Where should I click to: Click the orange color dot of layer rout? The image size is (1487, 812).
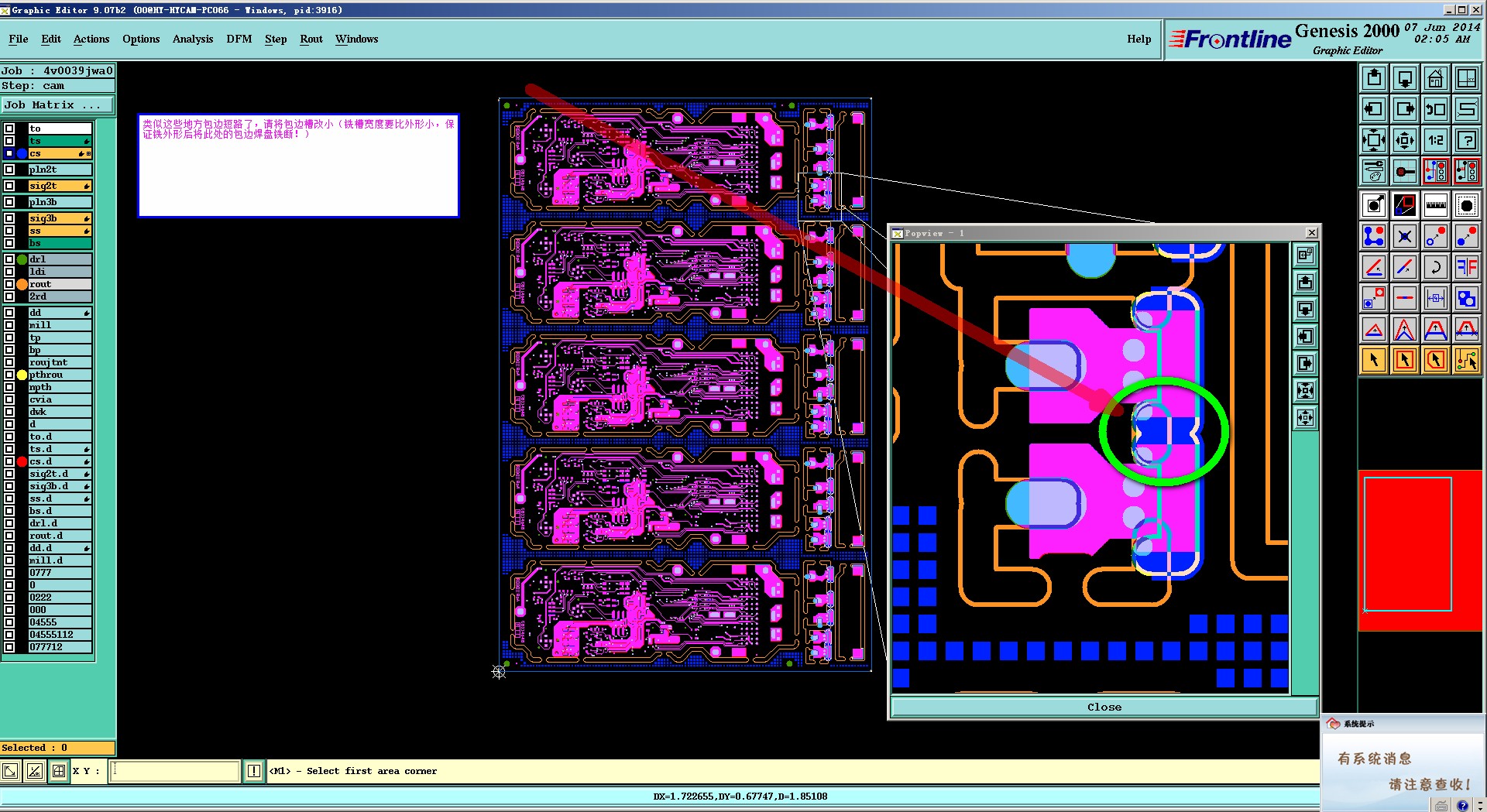pyautogui.click(x=22, y=284)
